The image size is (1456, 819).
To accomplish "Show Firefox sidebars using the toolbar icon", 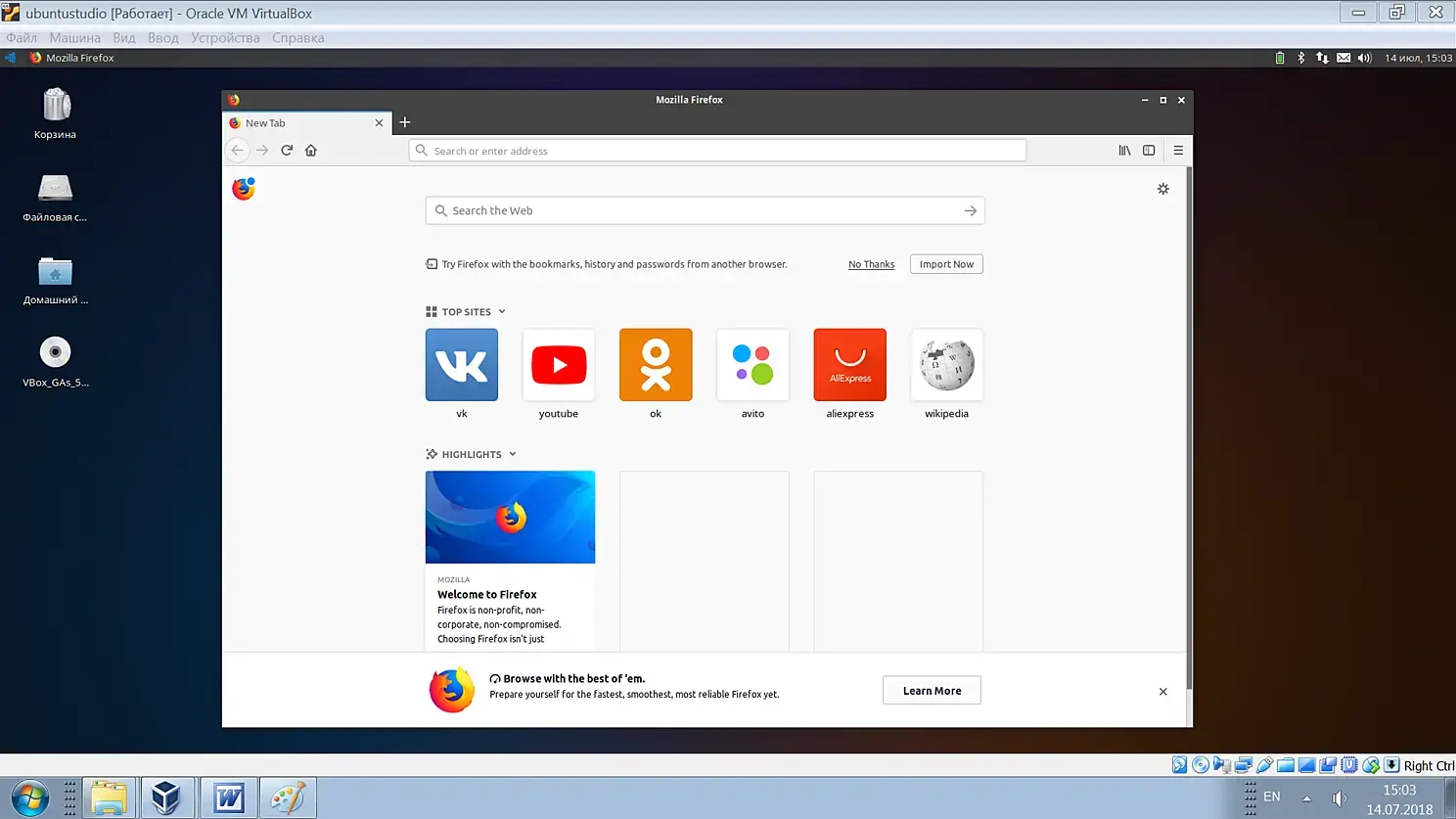I will tap(1149, 151).
